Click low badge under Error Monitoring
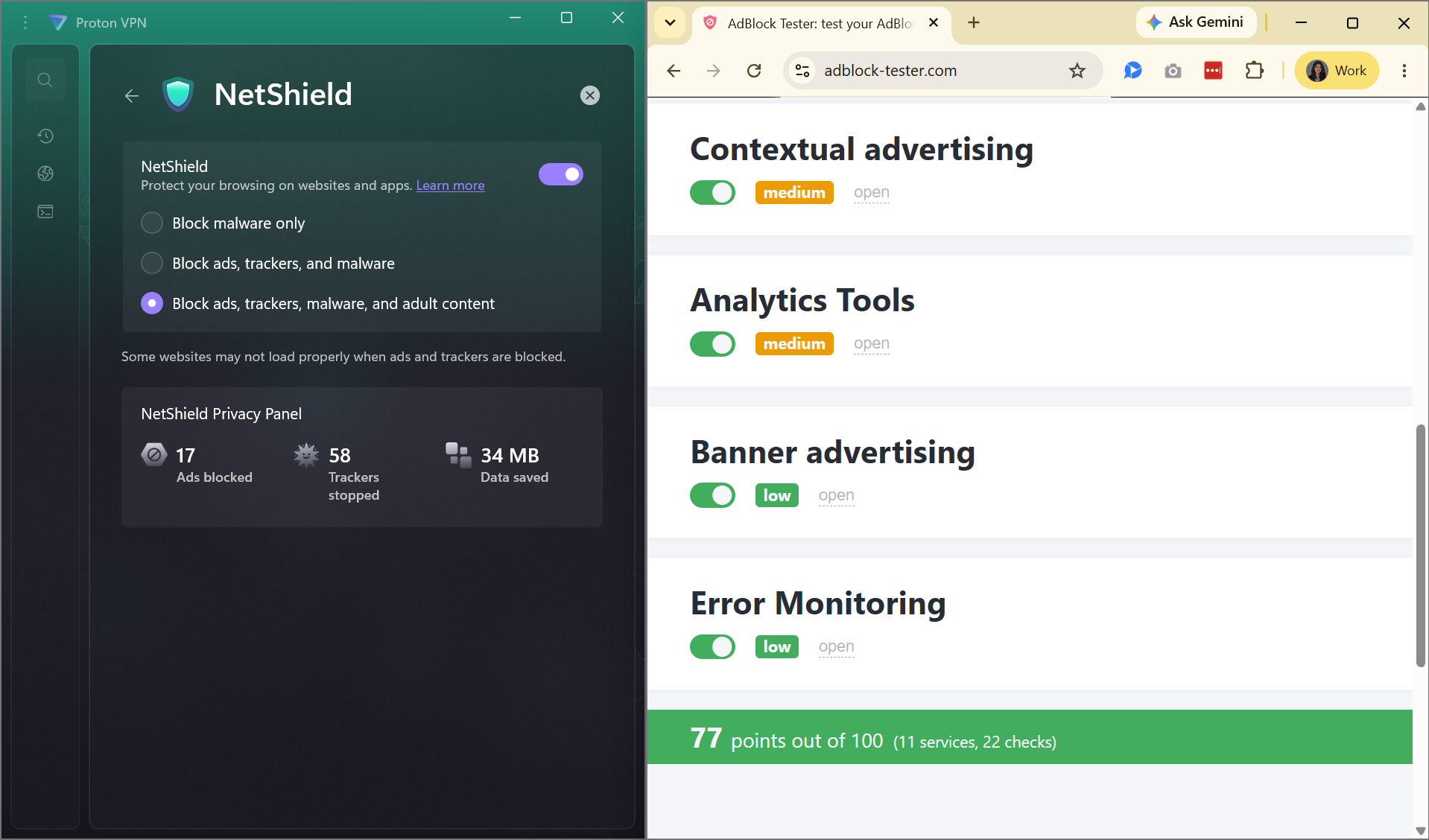Viewport: 1429px width, 840px height. tap(777, 646)
